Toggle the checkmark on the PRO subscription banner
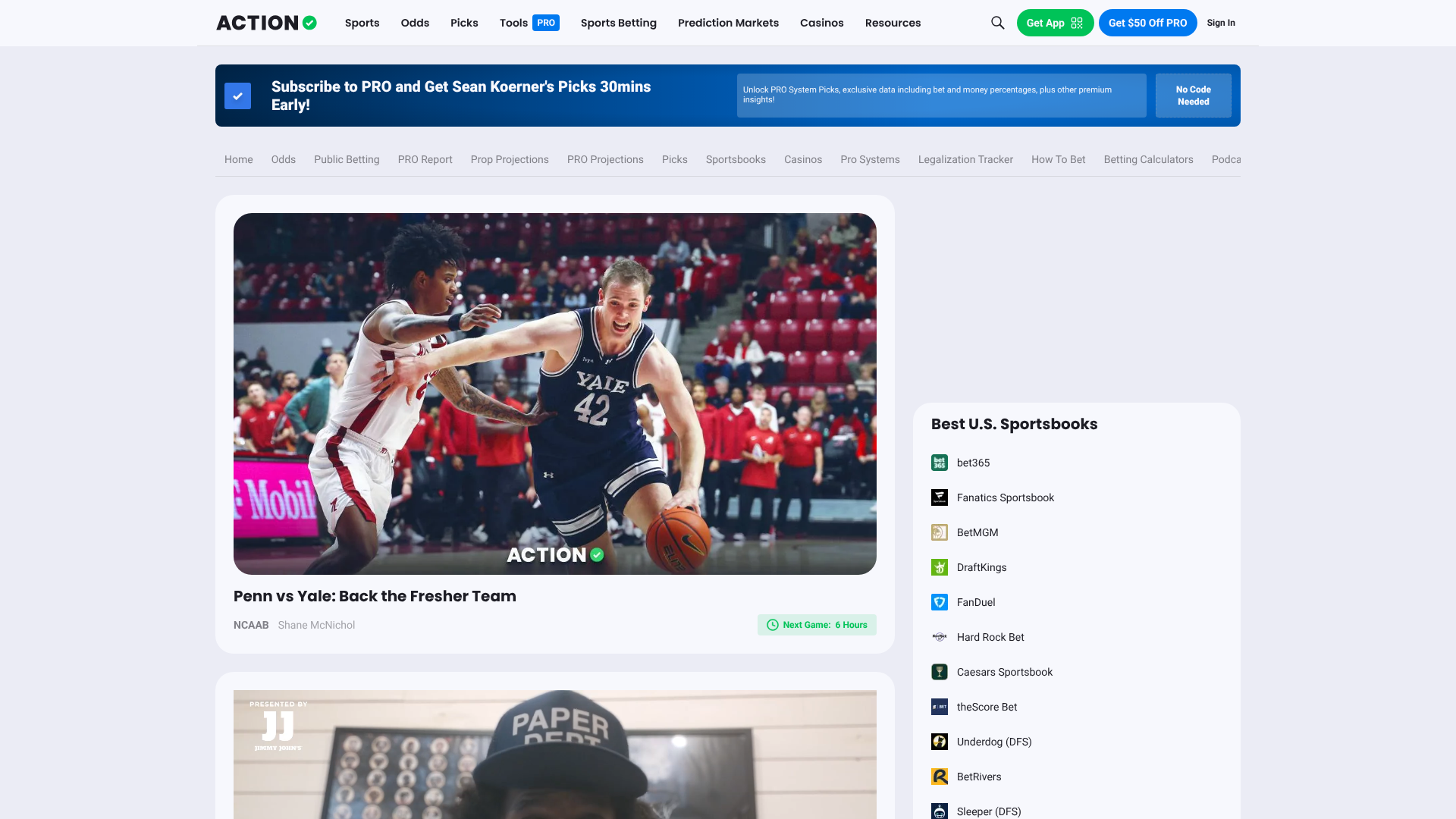Screen dimensions: 1456x819 click(237, 96)
